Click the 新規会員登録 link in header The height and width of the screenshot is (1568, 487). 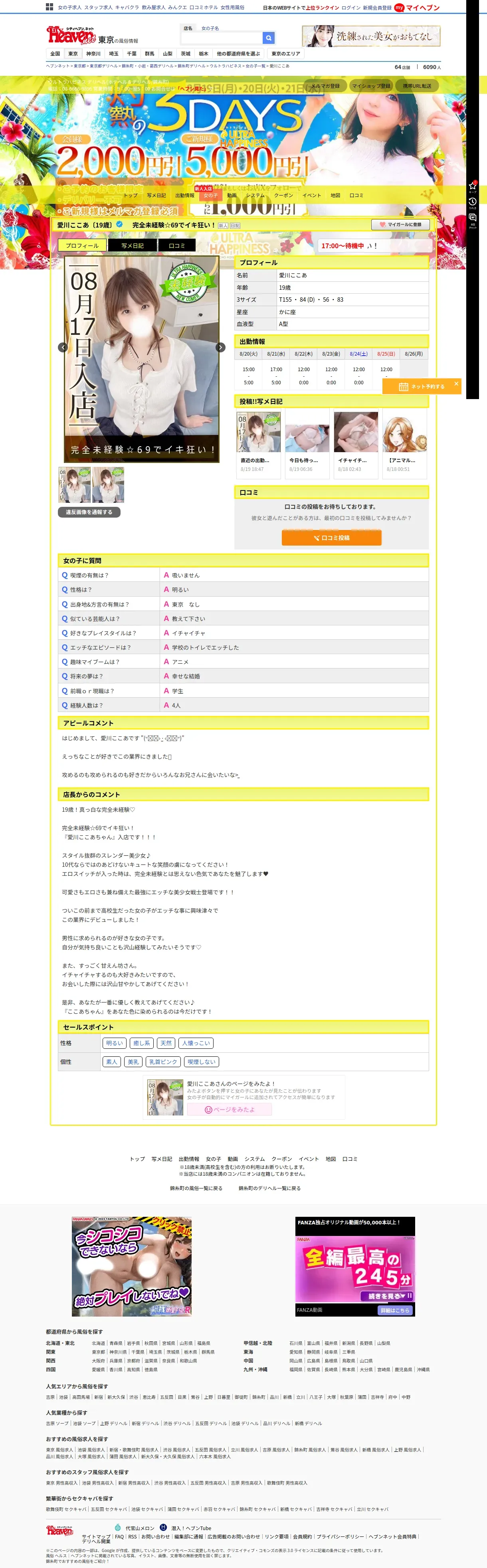[x=378, y=8]
